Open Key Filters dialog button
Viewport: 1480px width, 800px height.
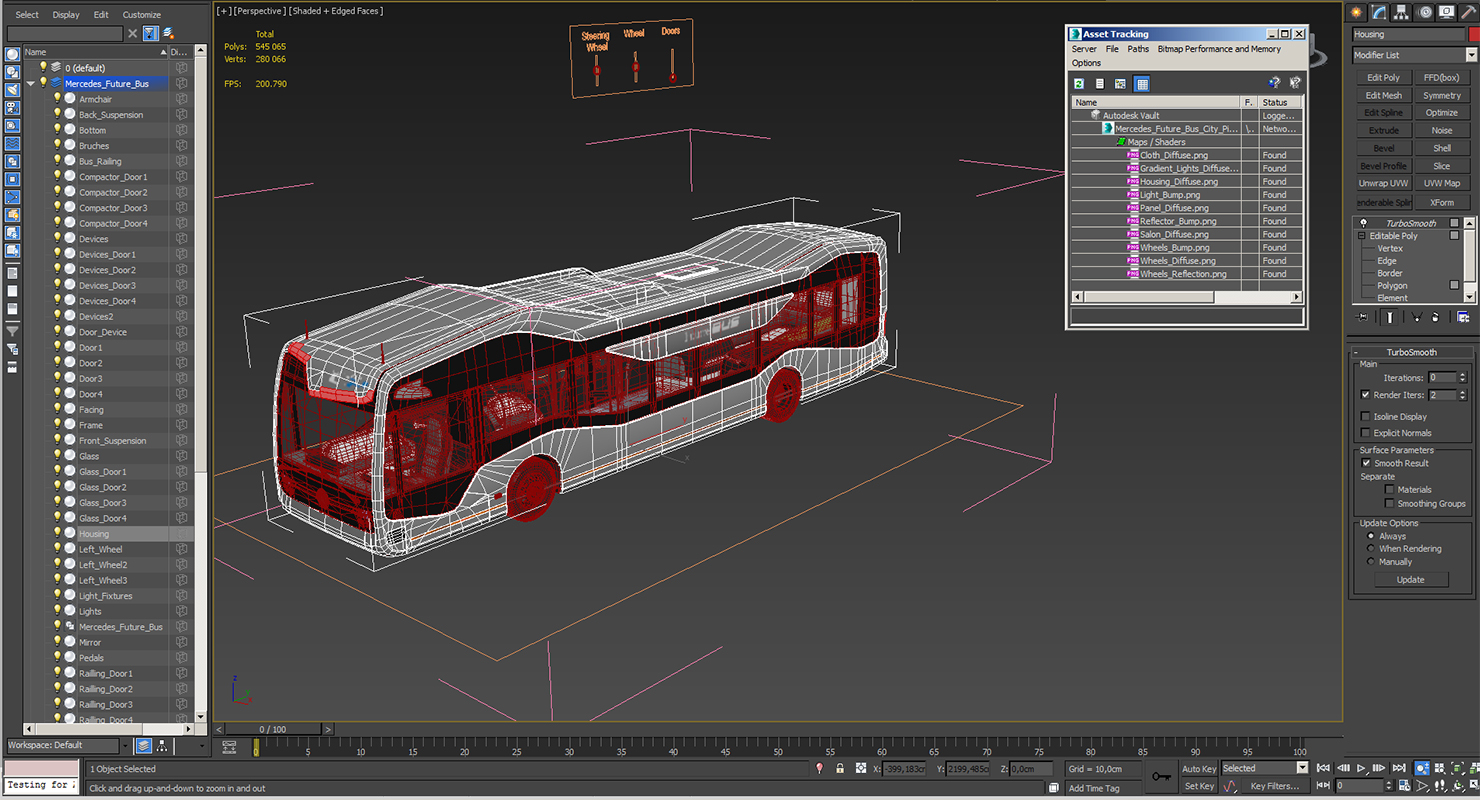click(1274, 786)
